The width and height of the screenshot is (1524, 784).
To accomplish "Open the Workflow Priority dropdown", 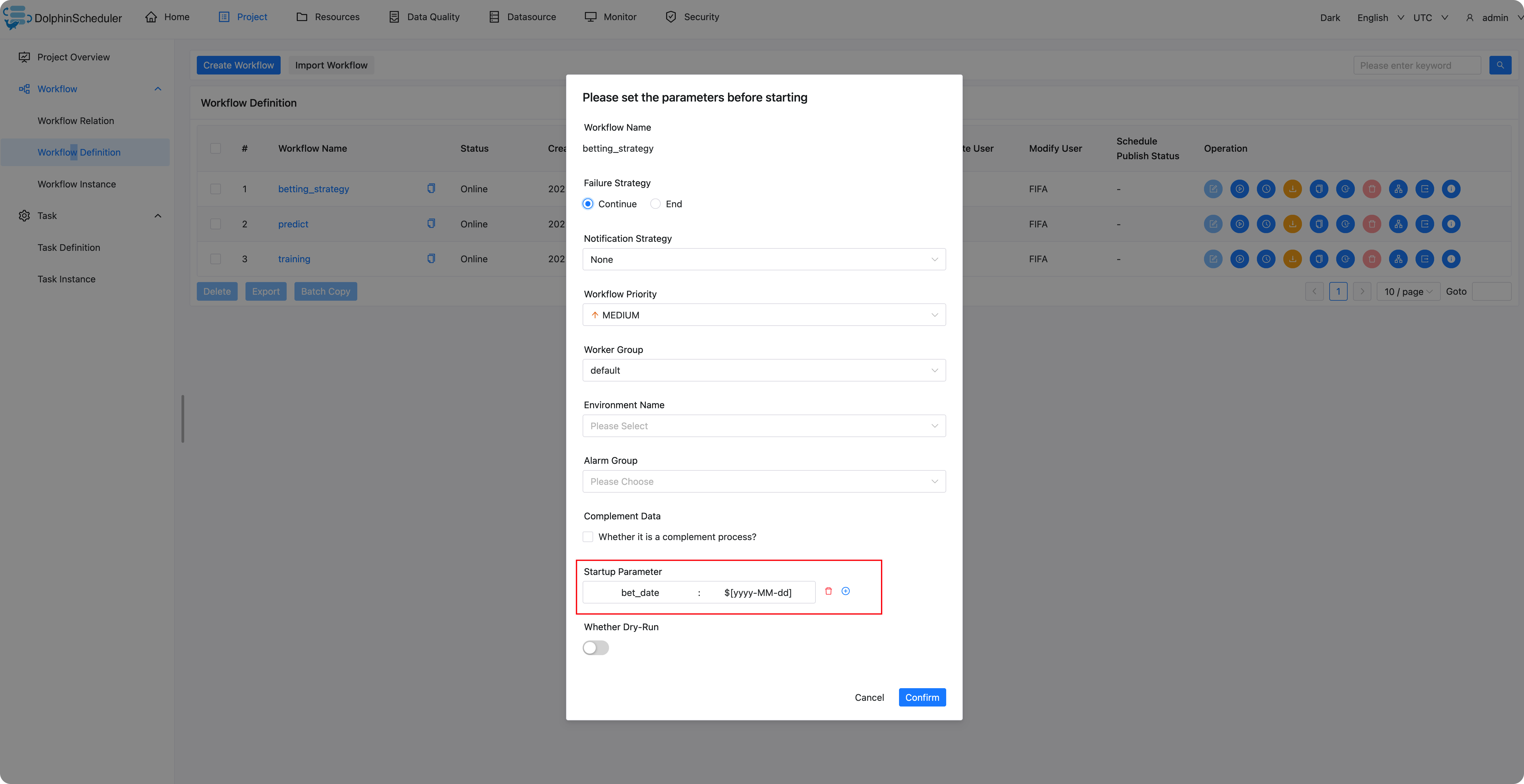I will click(x=763, y=315).
